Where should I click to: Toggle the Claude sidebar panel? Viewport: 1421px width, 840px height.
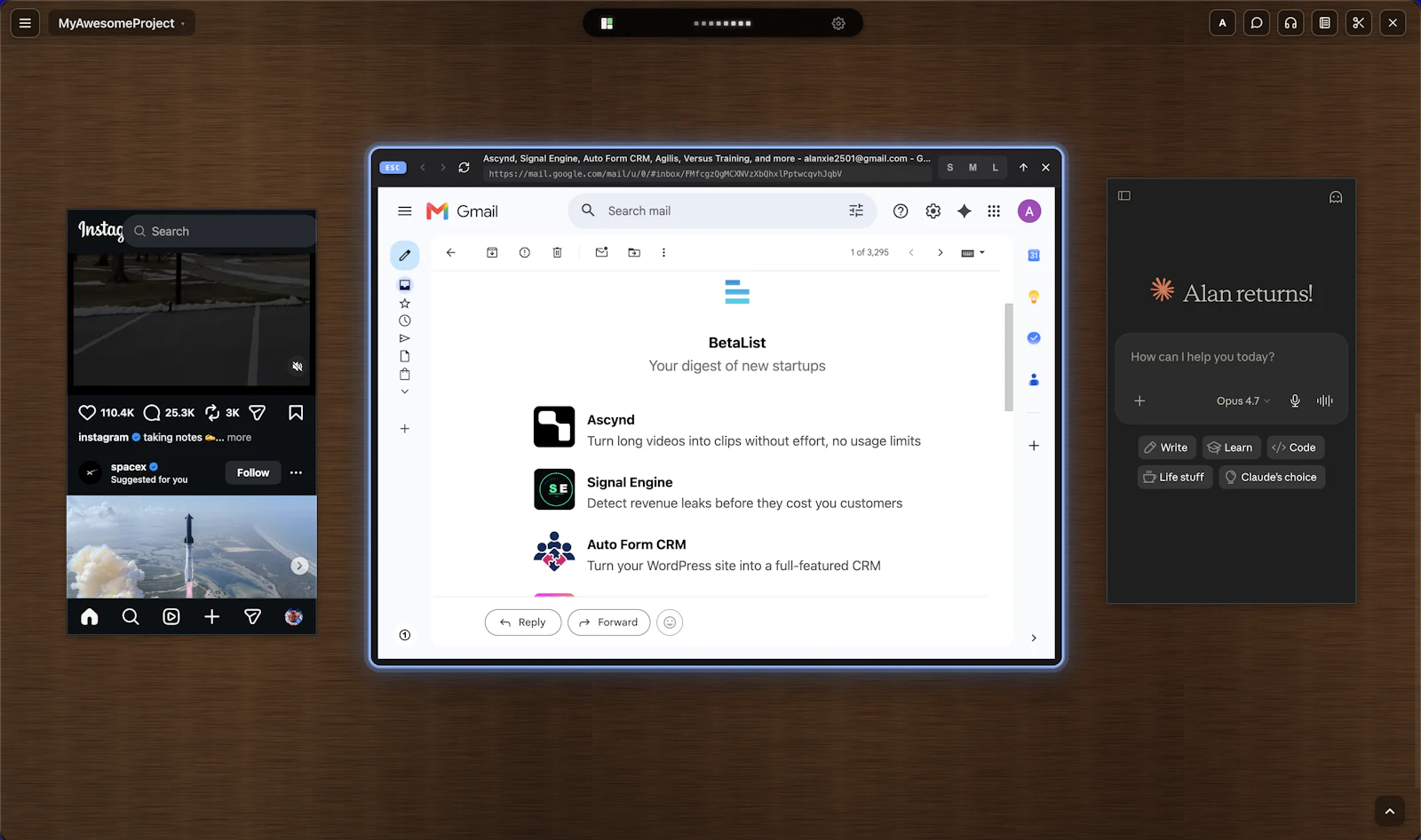[1124, 195]
